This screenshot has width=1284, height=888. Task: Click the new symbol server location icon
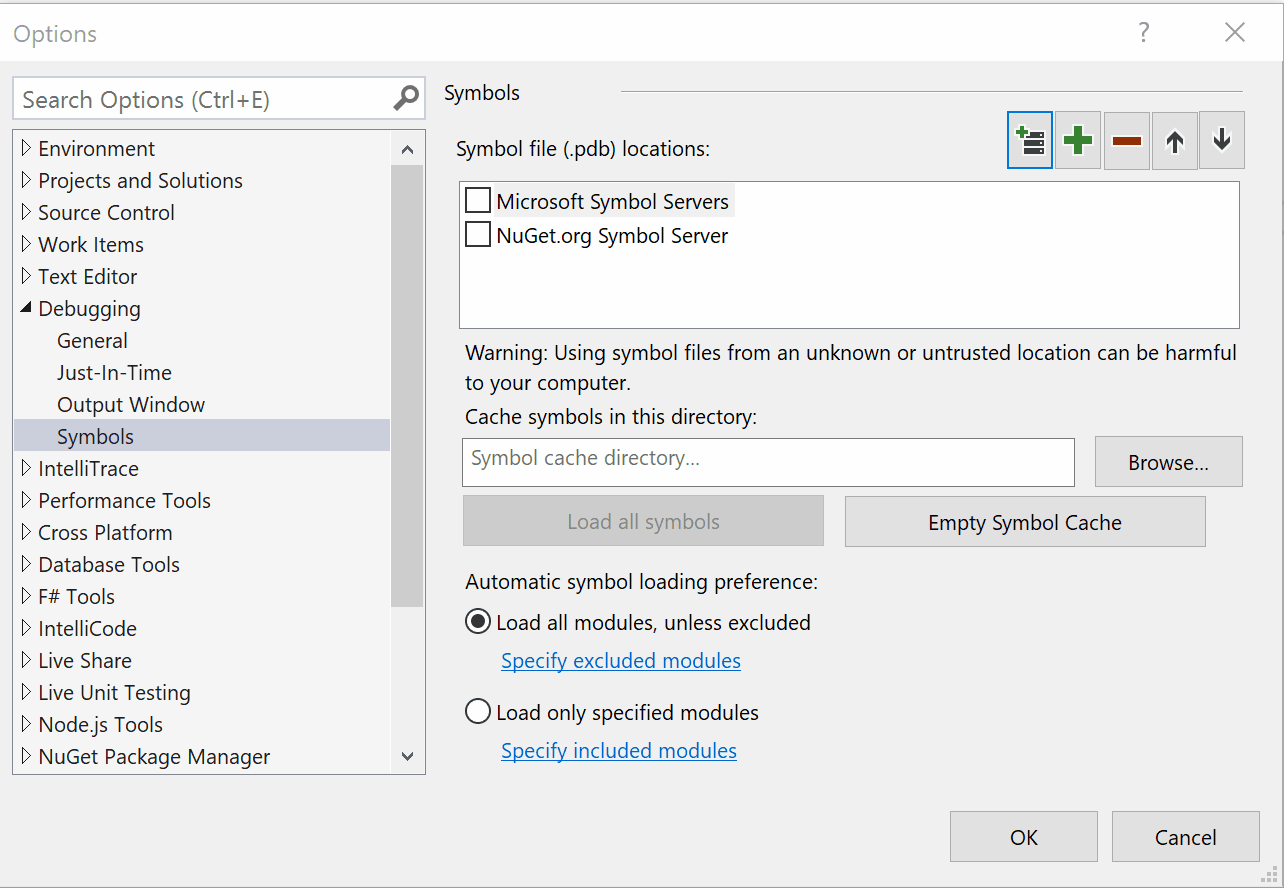pyautogui.click(x=1029, y=140)
